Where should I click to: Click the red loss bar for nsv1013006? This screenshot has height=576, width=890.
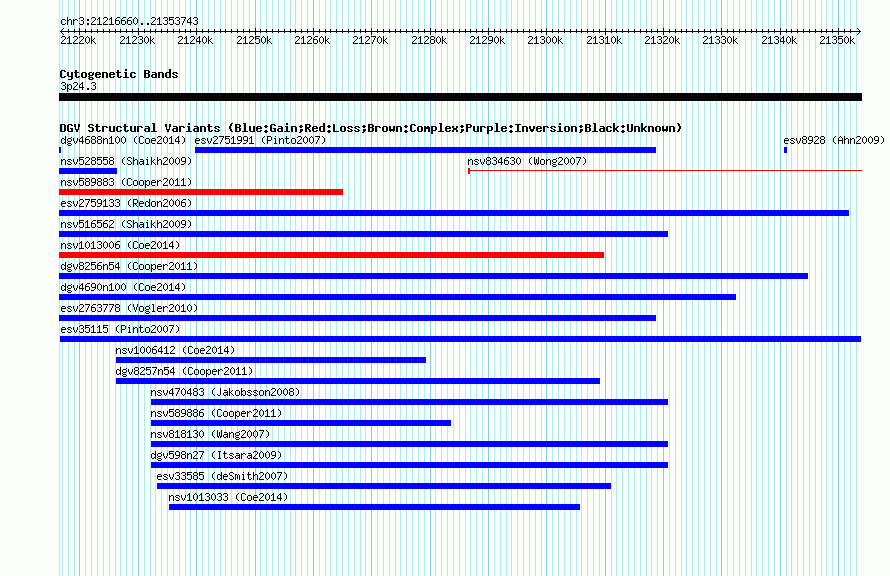pos(331,255)
